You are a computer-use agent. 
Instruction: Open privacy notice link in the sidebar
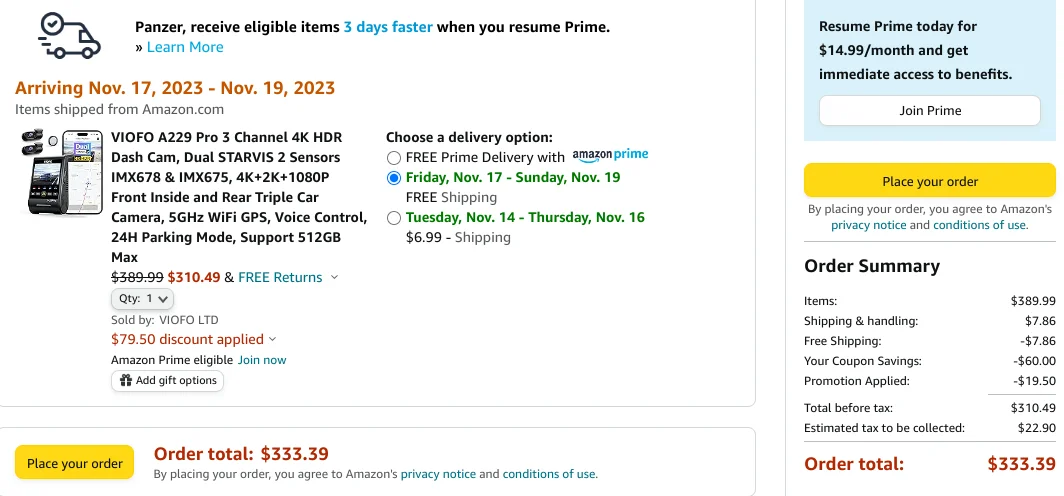pos(869,225)
